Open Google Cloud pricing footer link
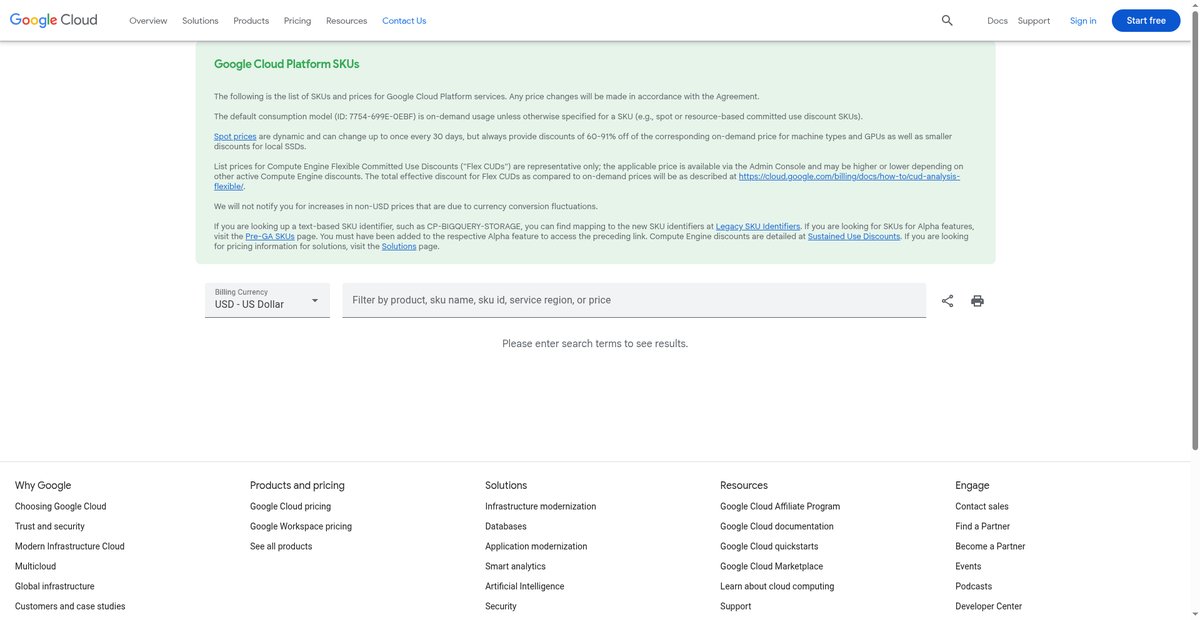Screen dimensions: 1200x620 [x=290, y=506]
